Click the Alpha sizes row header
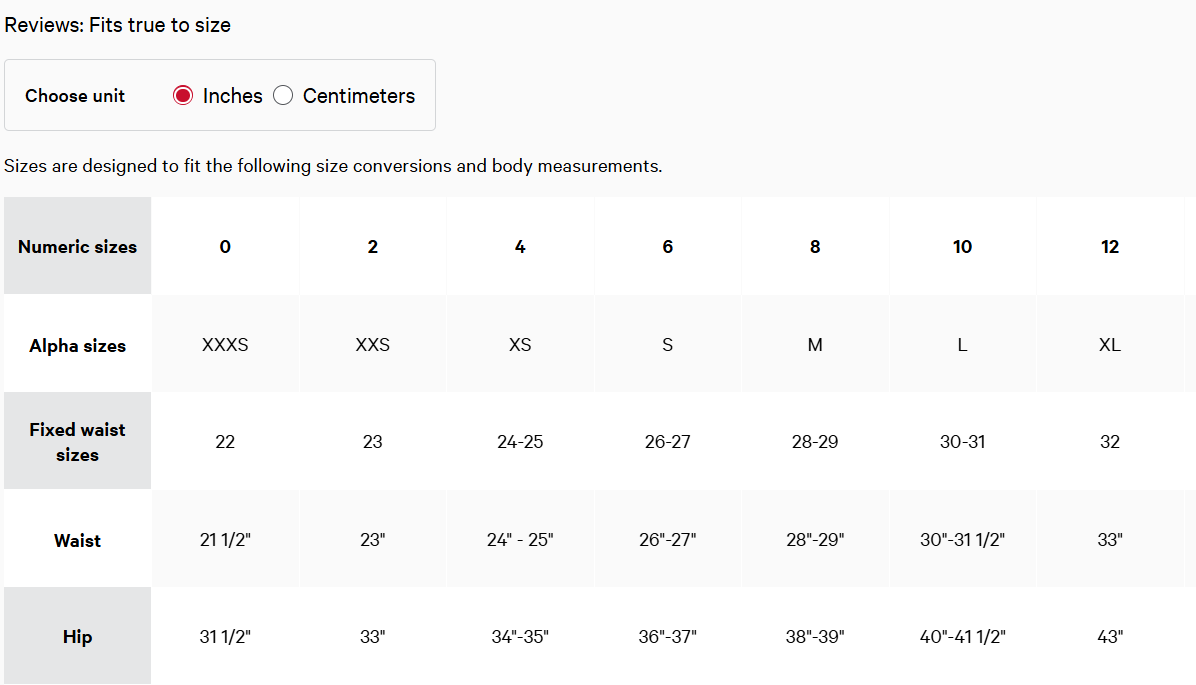 point(78,344)
